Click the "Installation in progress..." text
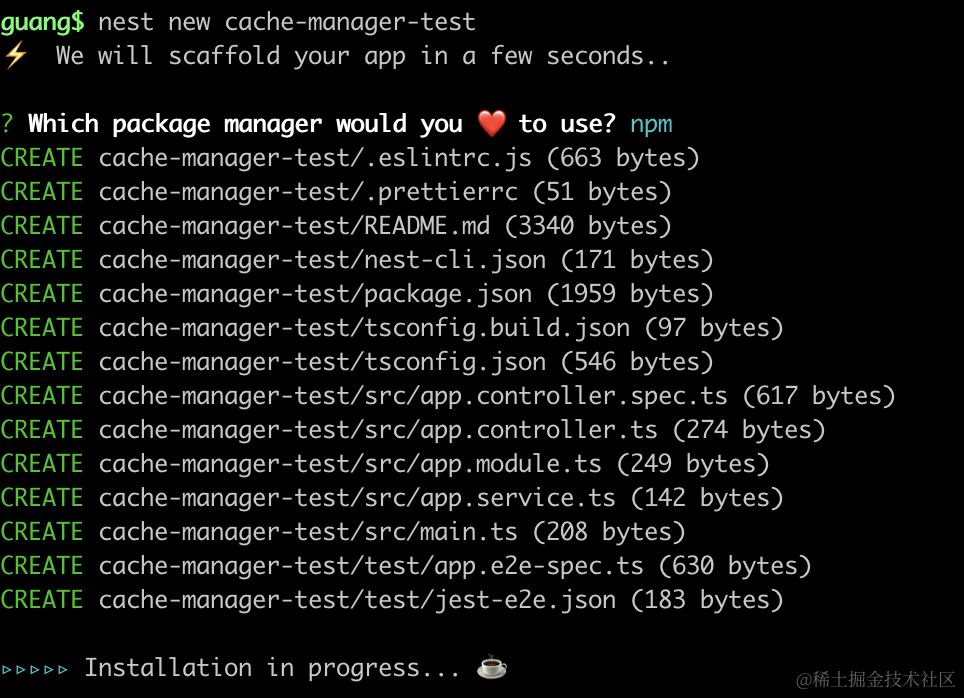This screenshot has height=698, width=964. click(272, 668)
